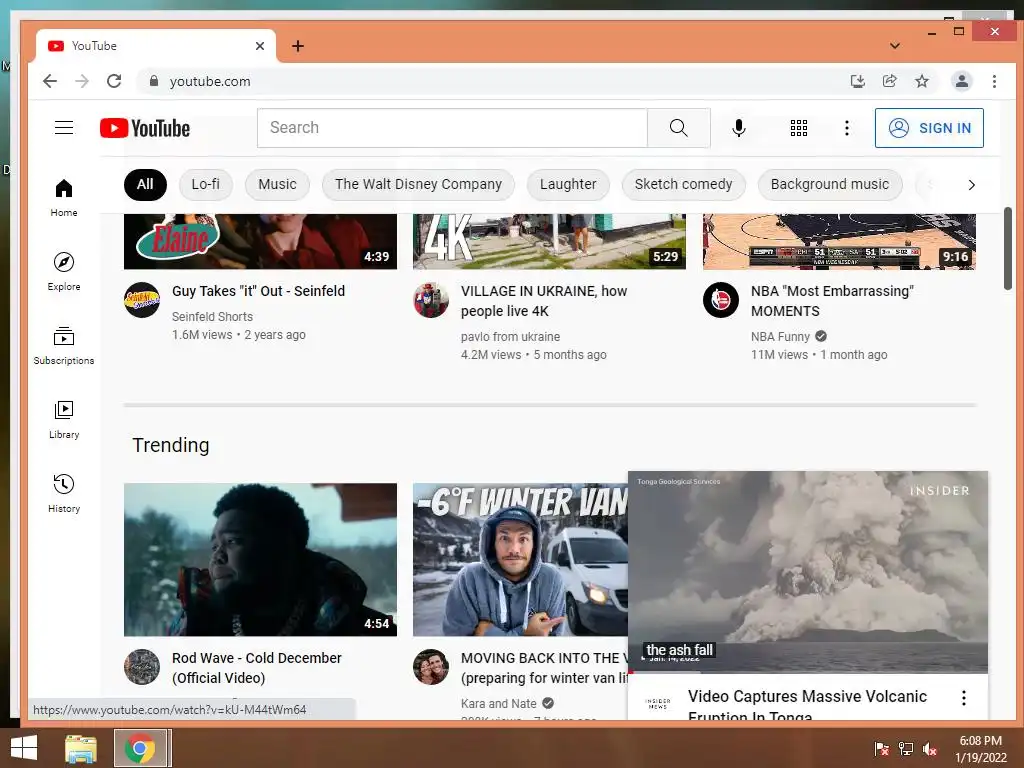Click the SIGN IN button

point(929,128)
